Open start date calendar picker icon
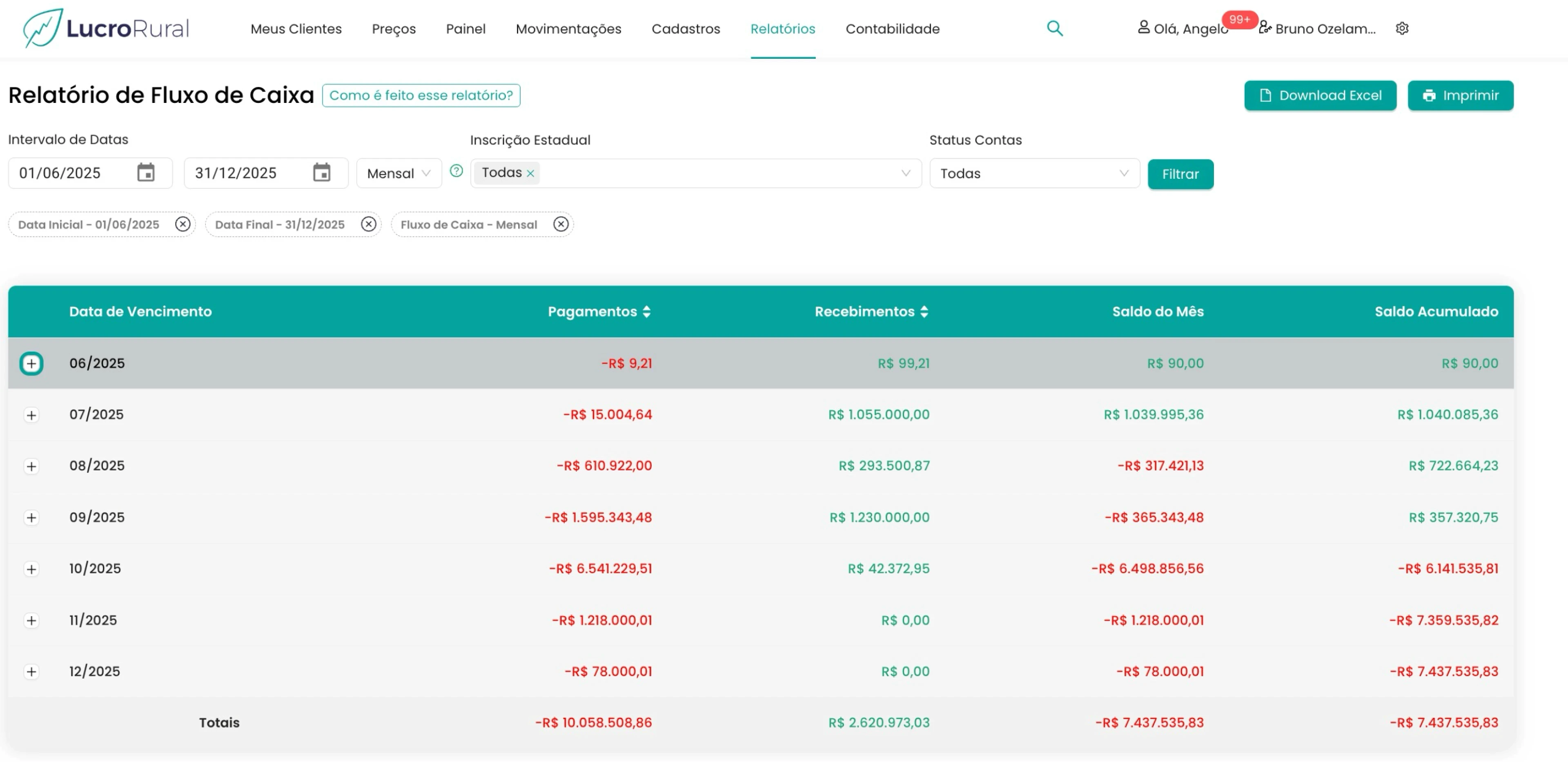Screen dimensions: 1568x762 click(145, 173)
